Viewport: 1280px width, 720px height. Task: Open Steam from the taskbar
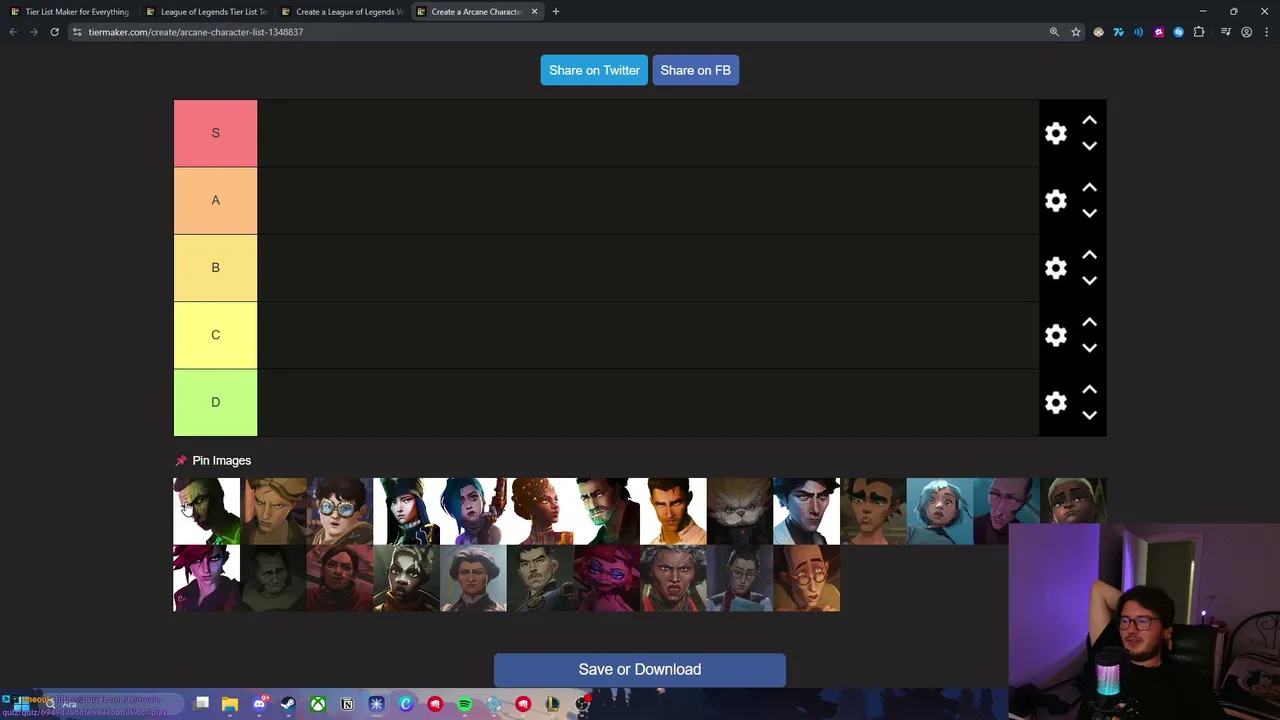[288, 704]
